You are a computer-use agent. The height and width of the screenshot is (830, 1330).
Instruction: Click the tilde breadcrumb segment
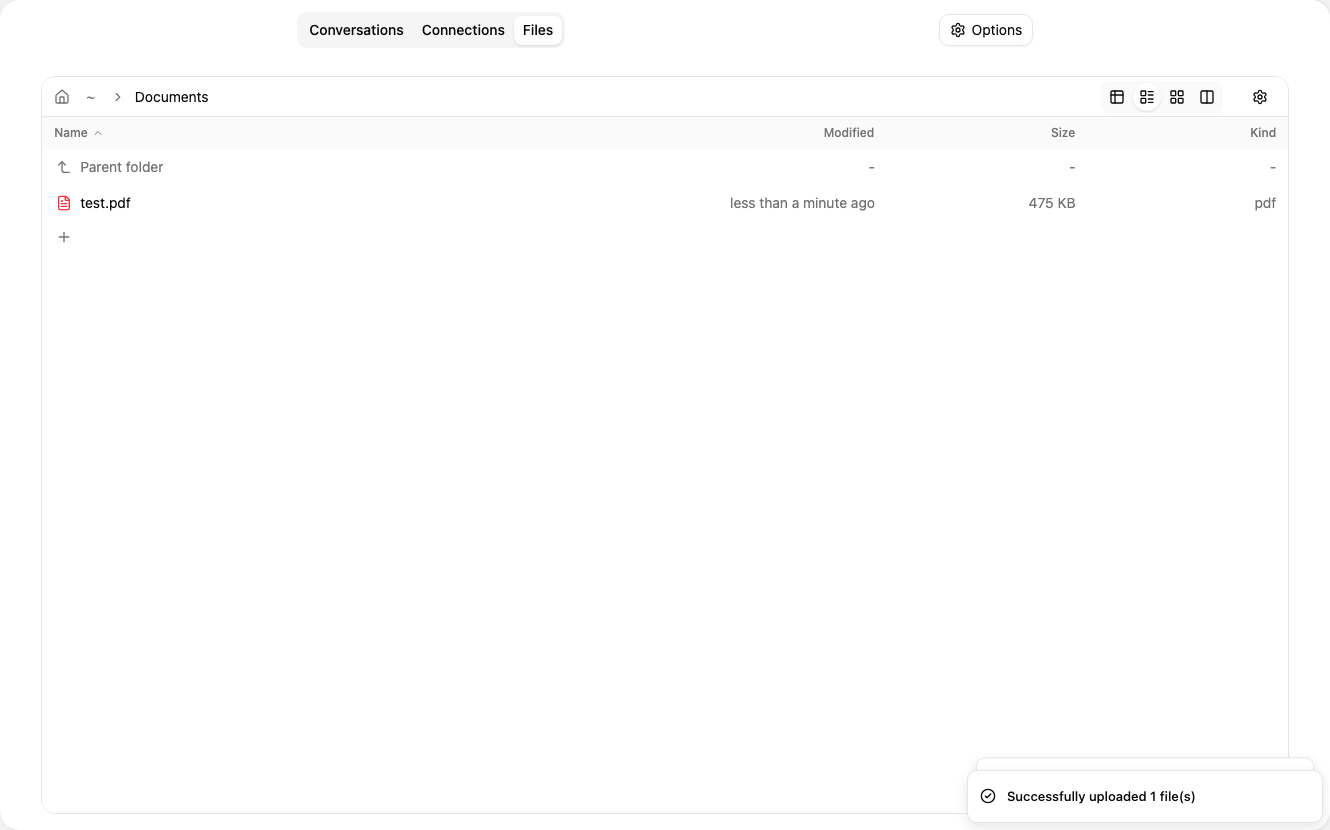tap(90, 97)
